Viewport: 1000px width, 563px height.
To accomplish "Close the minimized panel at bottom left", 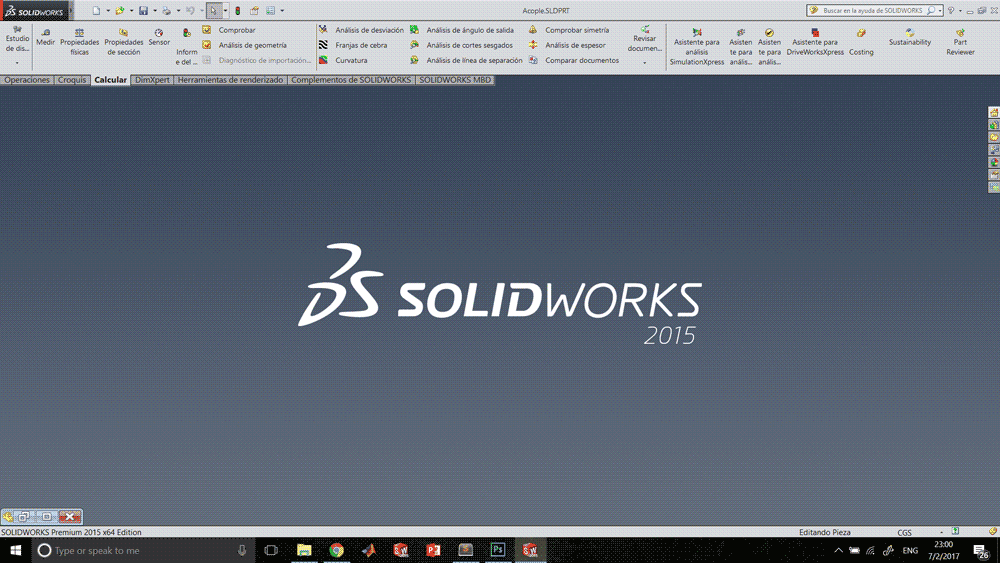I will click(x=70, y=517).
